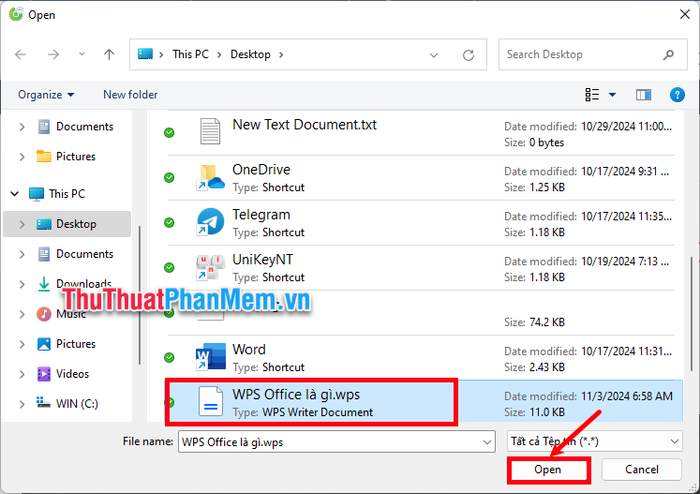The height and width of the screenshot is (494, 700).
Task: Expand the Desktop tree node
Action: [22, 224]
